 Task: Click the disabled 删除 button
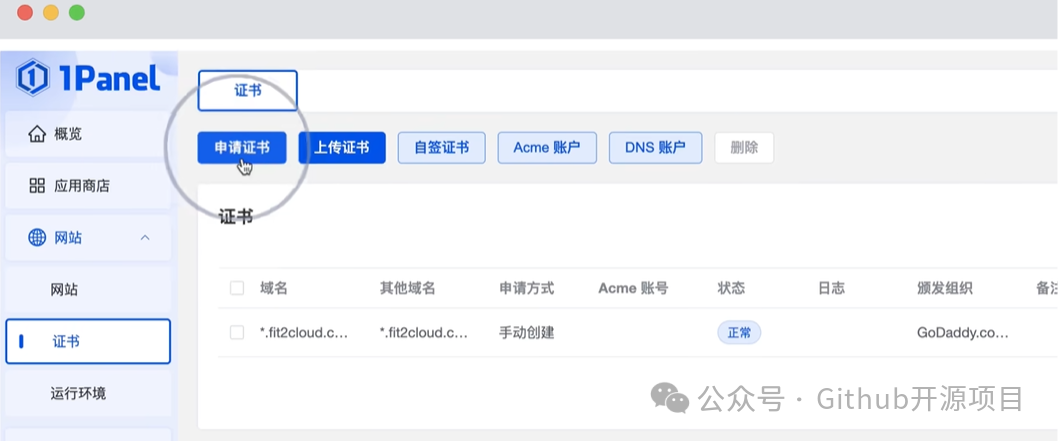click(x=744, y=148)
